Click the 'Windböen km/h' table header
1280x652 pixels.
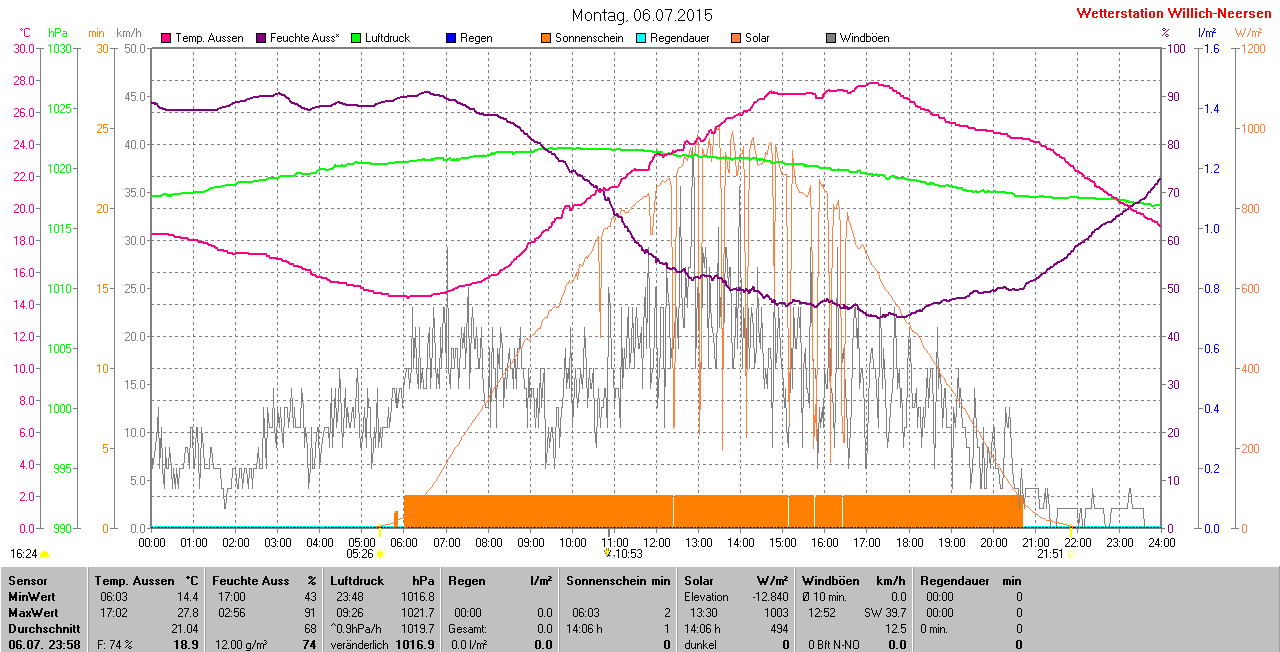[x=853, y=580]
